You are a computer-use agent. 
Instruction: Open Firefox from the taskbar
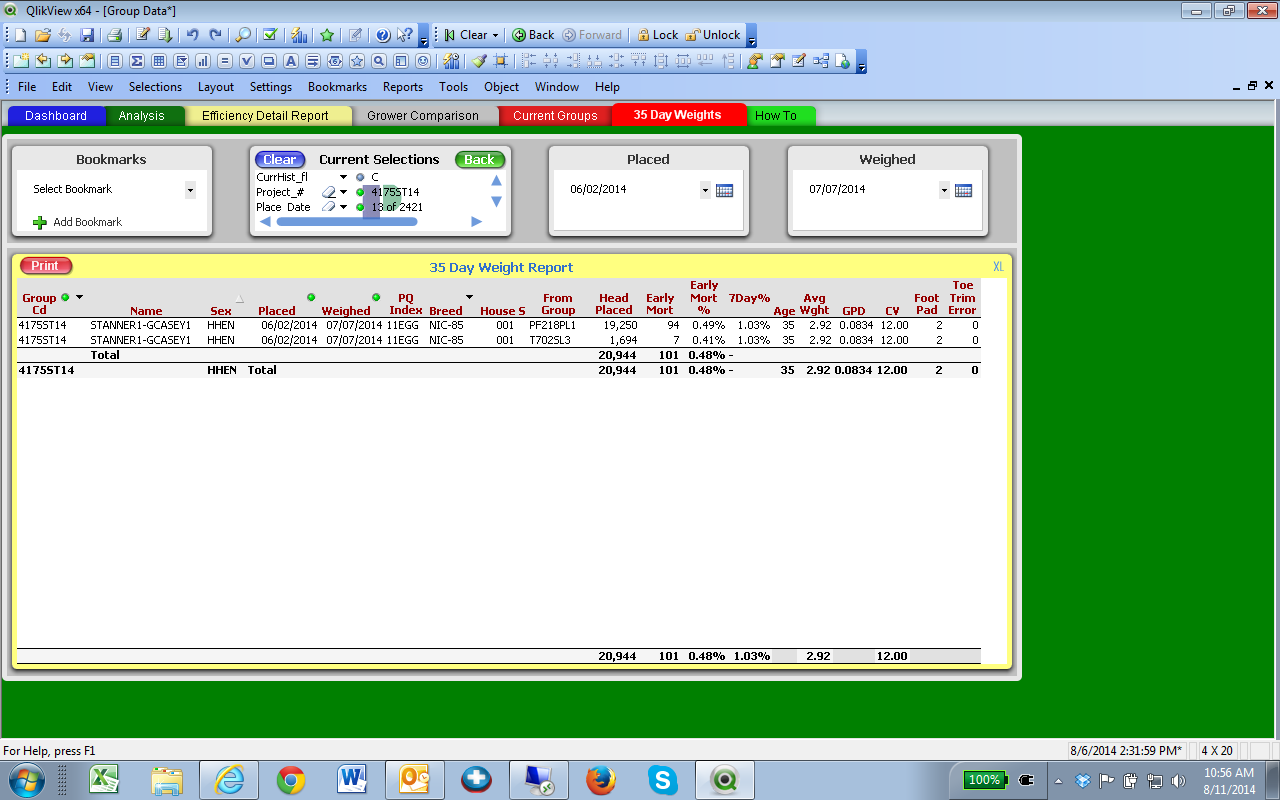(600, 780)
